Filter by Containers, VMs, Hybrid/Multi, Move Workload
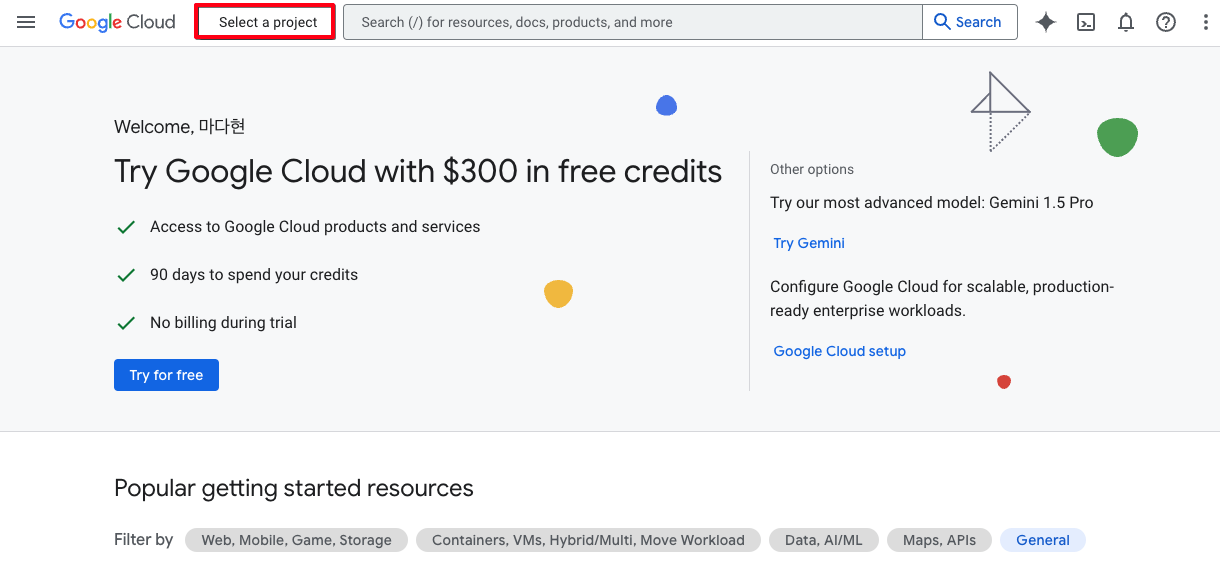The width and height of the screenshot is (1220, 573). pyautogui.click(x=588, y=540)
